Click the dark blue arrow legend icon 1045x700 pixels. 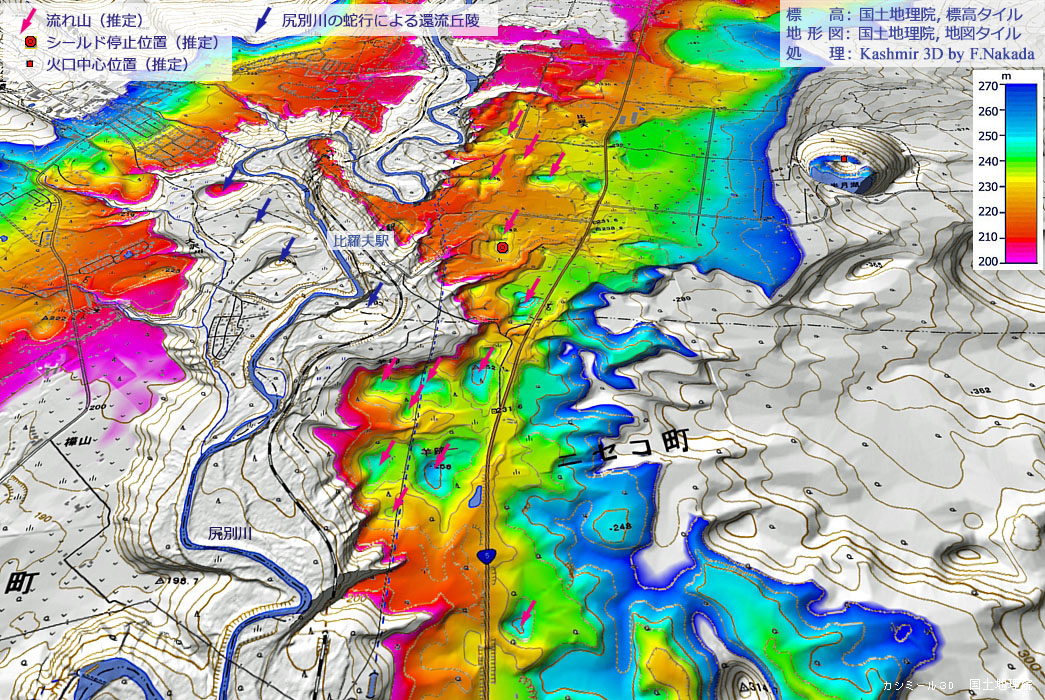coord(265,19)
